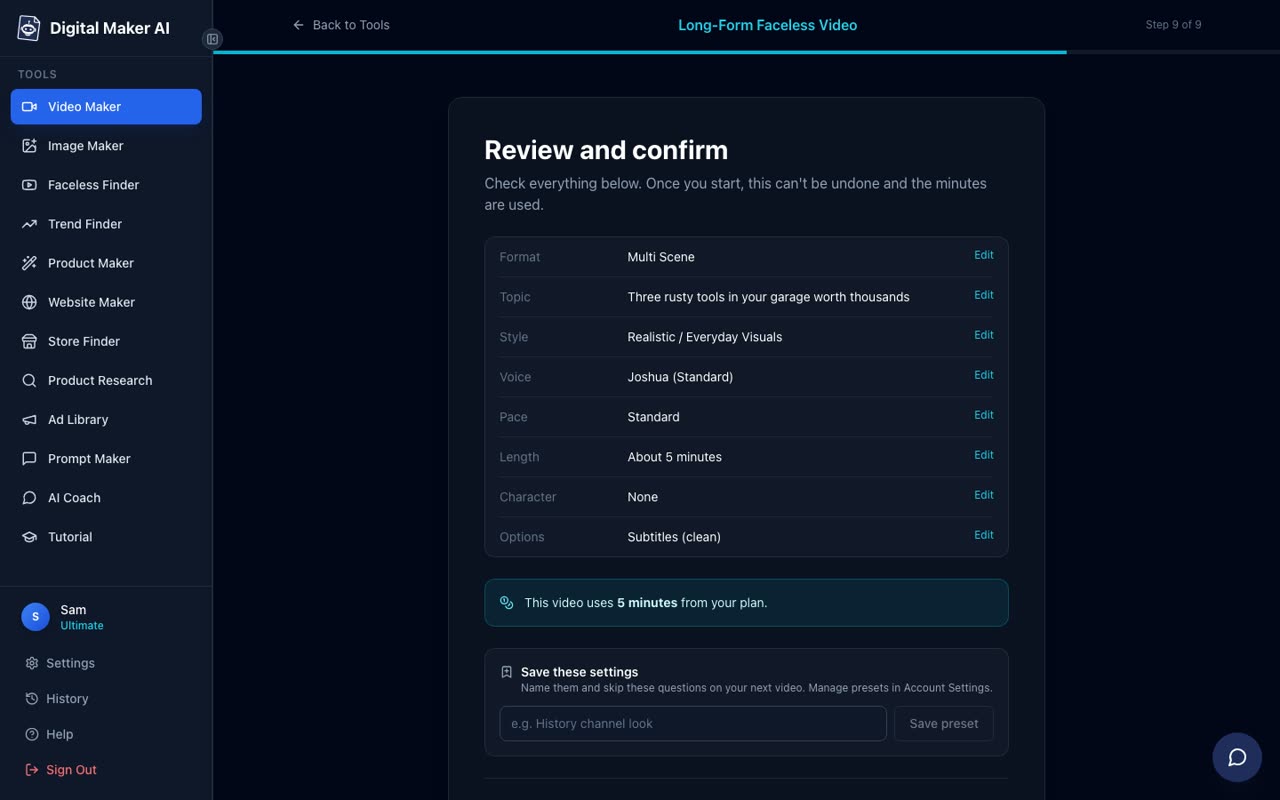The width and height of the screenshot is (1280, 800).
Task: Edit the Voice selection Joshua
Action: [984, 375]
